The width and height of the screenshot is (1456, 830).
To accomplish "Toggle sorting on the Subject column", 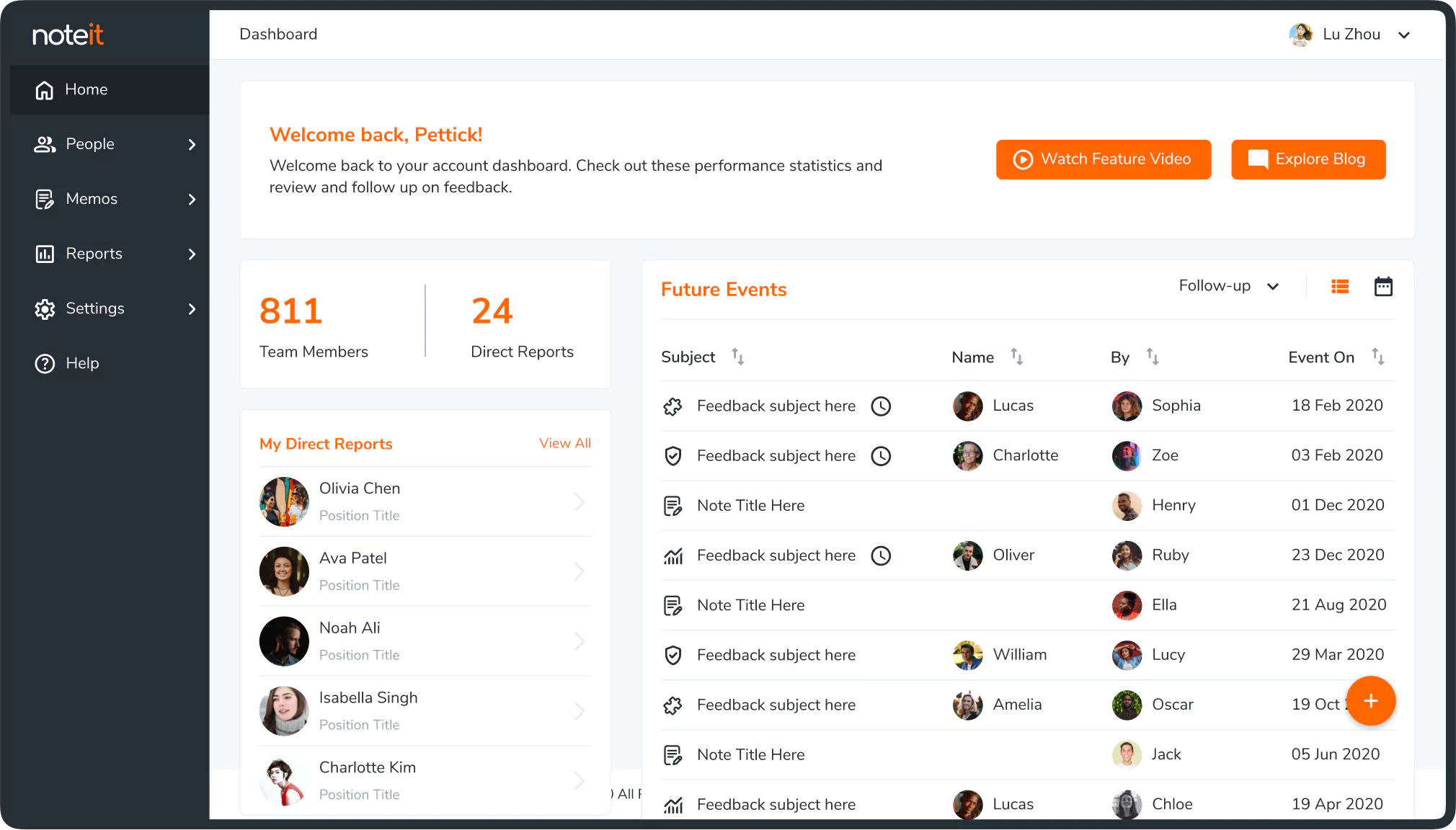I will pos(738,357).
